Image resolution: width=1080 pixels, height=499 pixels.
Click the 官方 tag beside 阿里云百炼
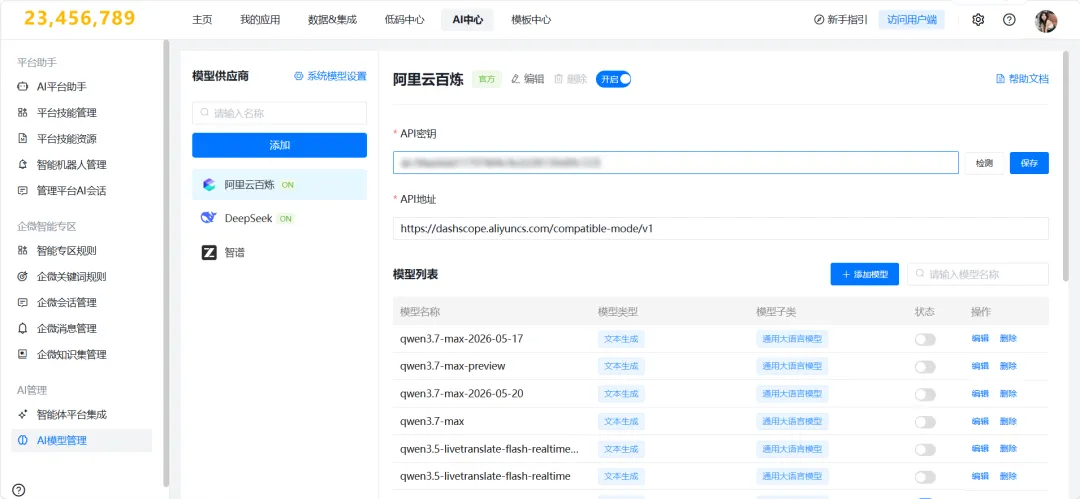(x=487, y=79)
